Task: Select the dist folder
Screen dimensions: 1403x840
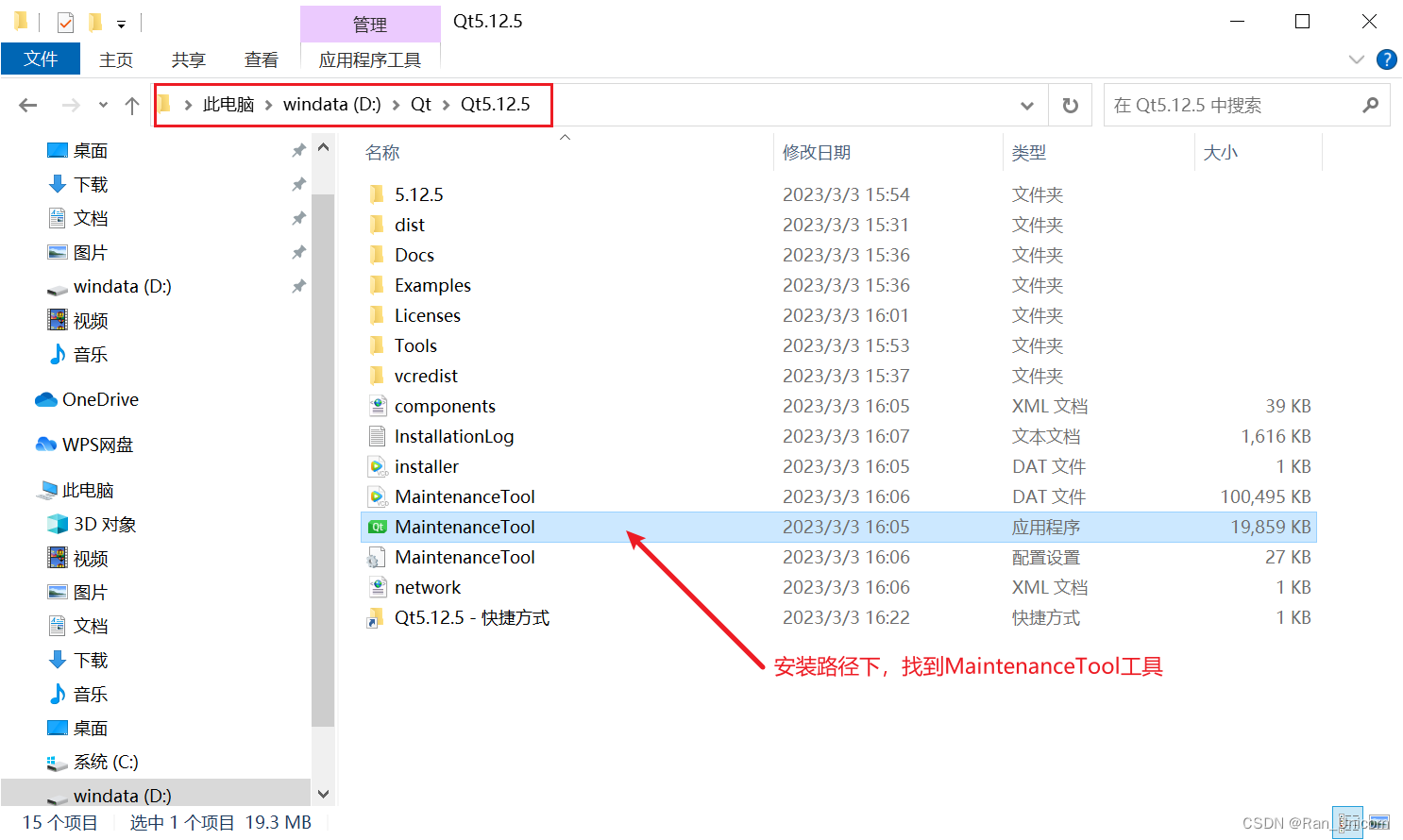Action: click(410, 225)
